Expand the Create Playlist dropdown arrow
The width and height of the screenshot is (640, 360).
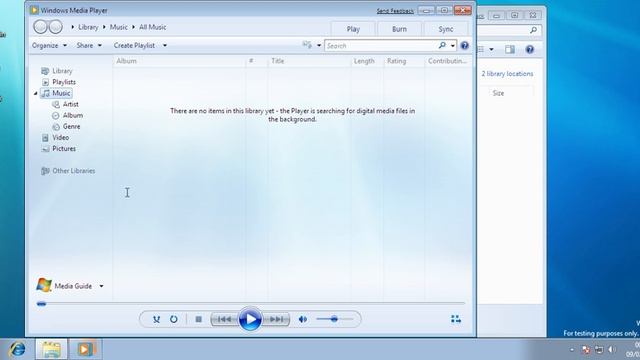pos(165,45)
